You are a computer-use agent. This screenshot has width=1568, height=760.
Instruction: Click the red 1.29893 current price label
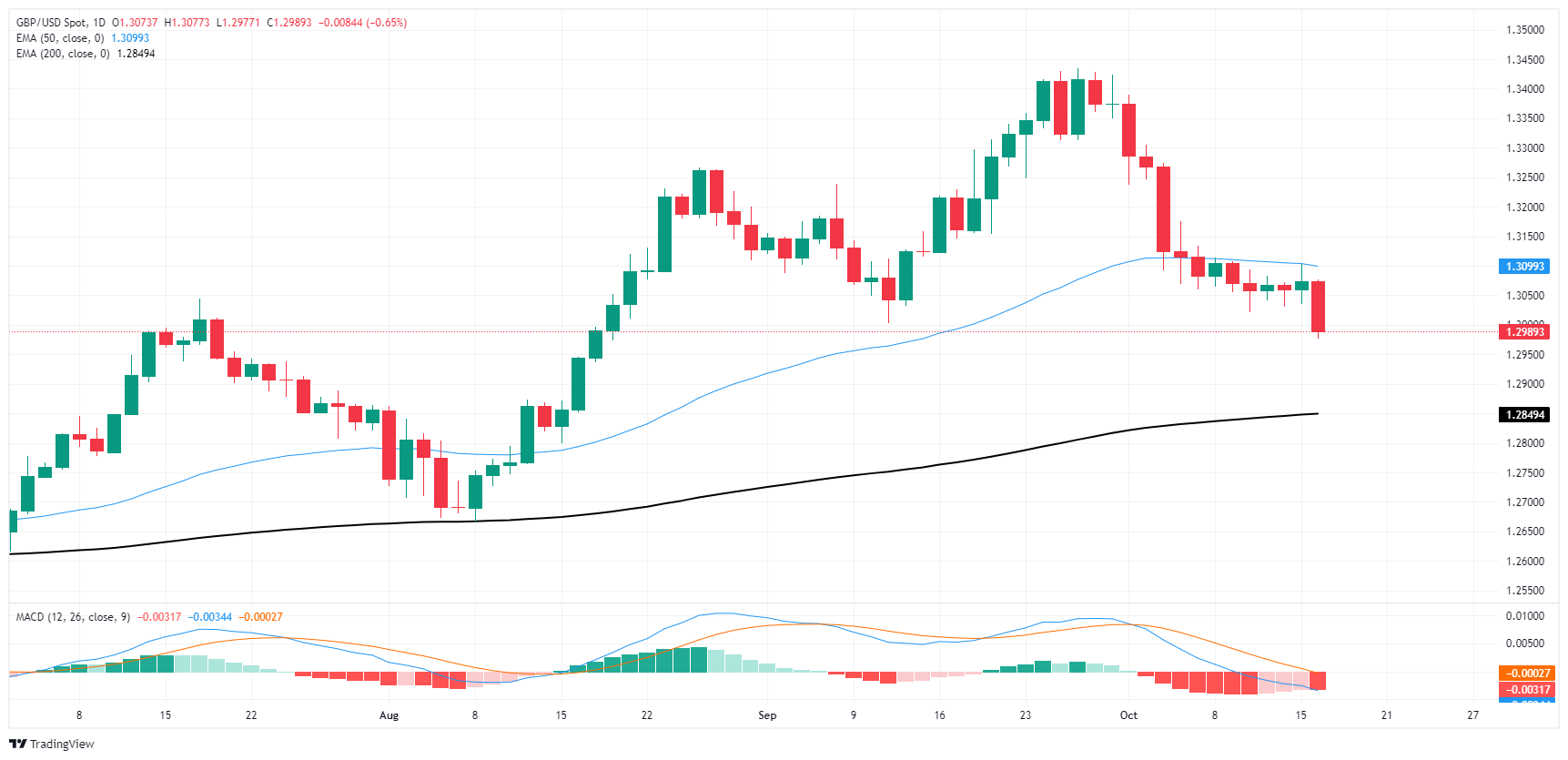click(x=1523, y=332)
